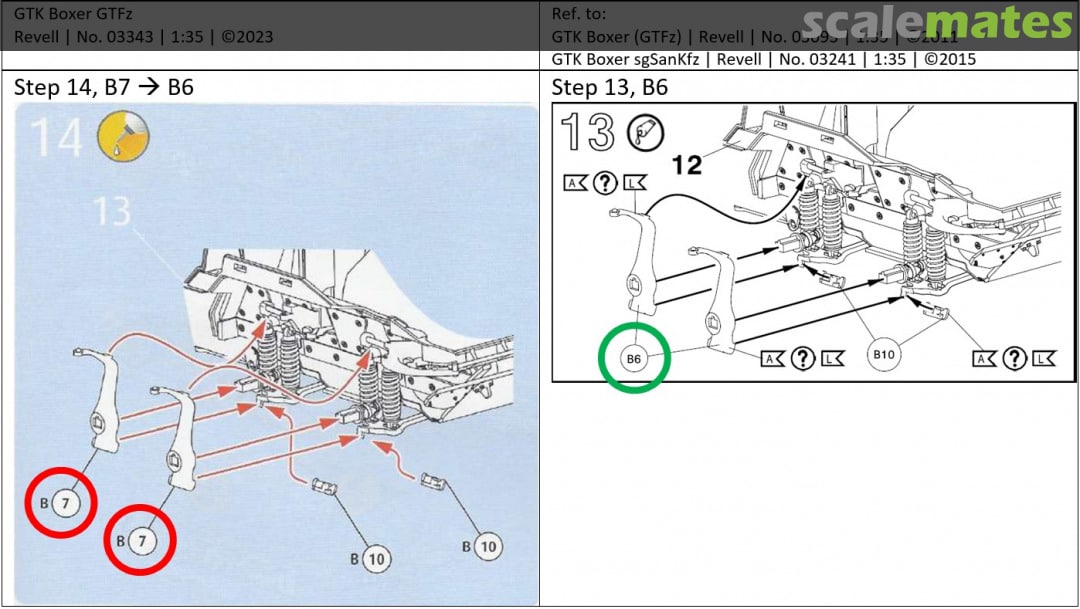Select the 'GTK Boxer GTFz' title text
The height and width of the screenshot is (609, 1080).
73,14
